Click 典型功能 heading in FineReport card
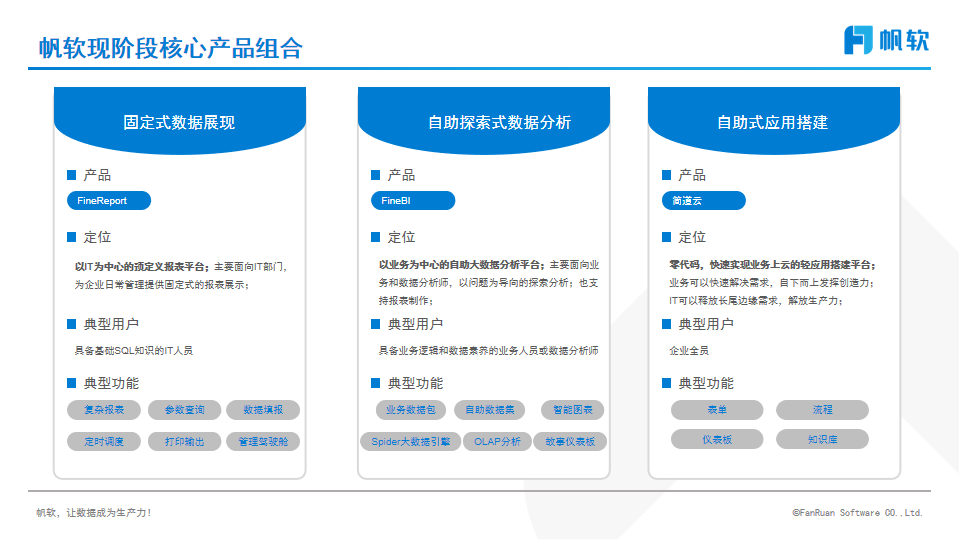The width and height of the screenshot is (960, 540). tap(111, 383)
